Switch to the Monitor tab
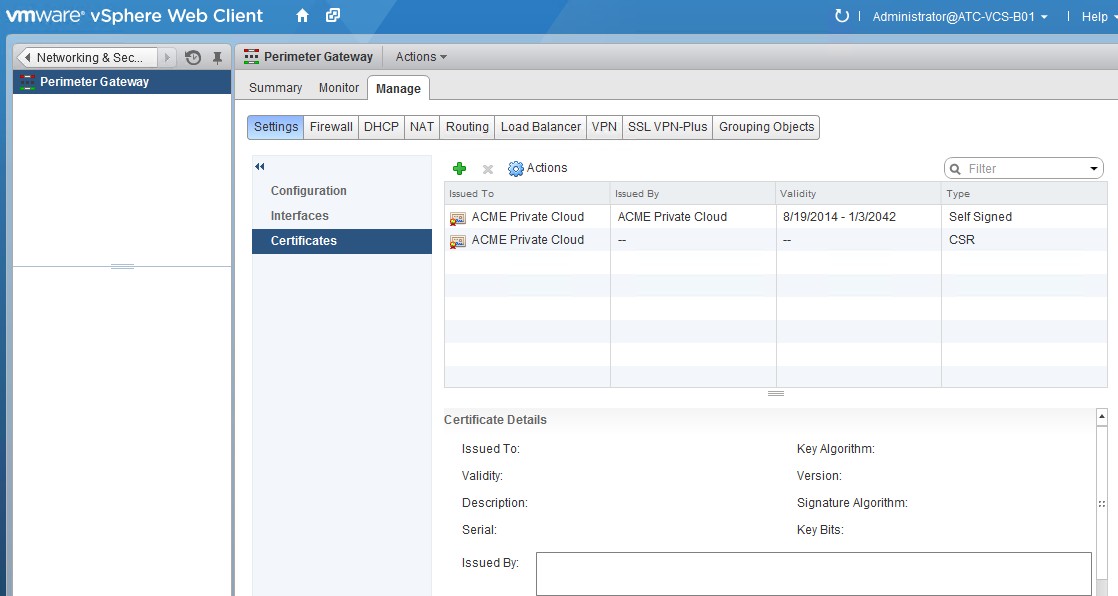Screen dimensions: 1118x596 (x=339, y=88)
